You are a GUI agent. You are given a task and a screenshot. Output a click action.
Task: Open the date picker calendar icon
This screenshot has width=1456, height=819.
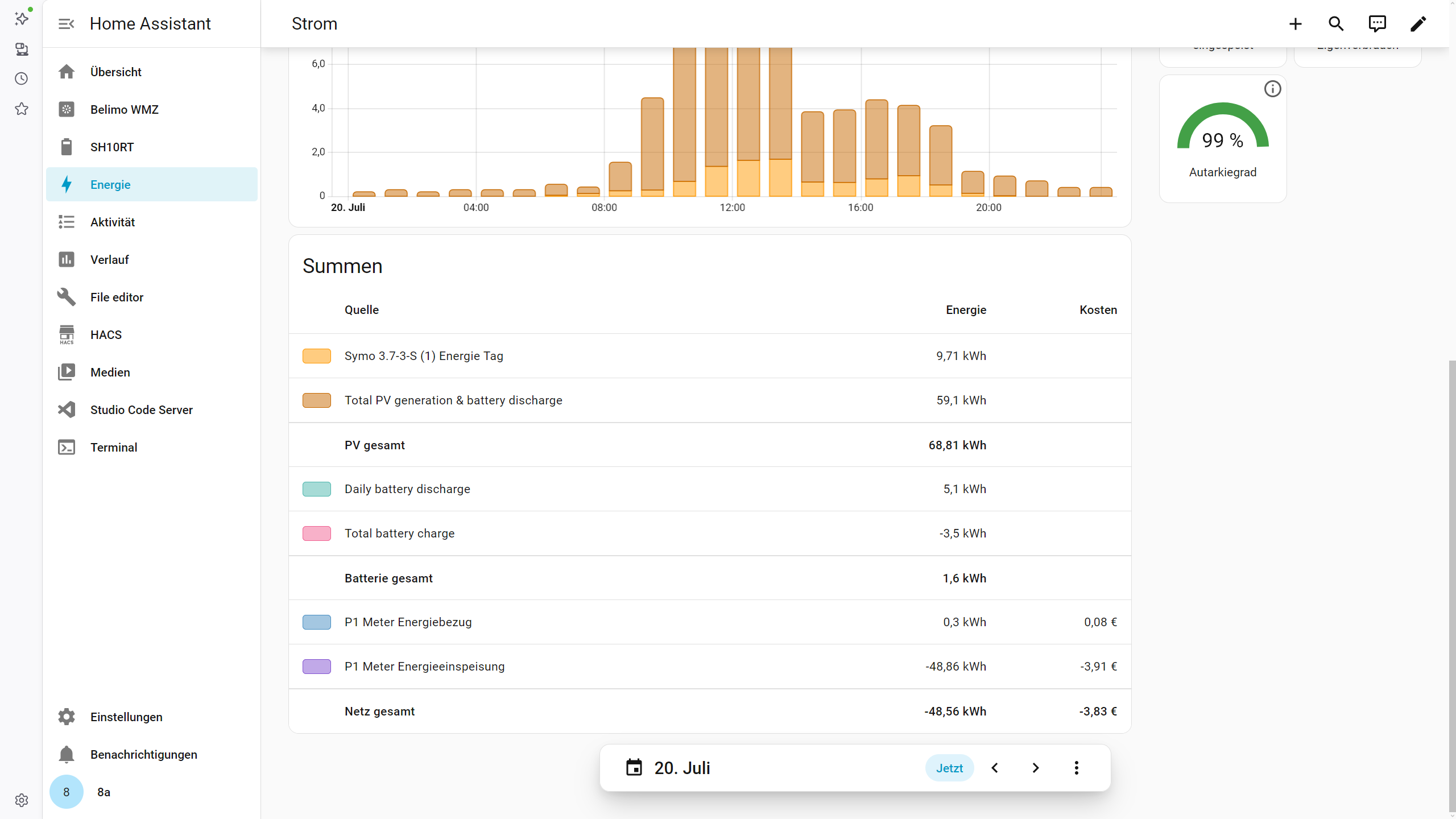(x=634, y=768)
